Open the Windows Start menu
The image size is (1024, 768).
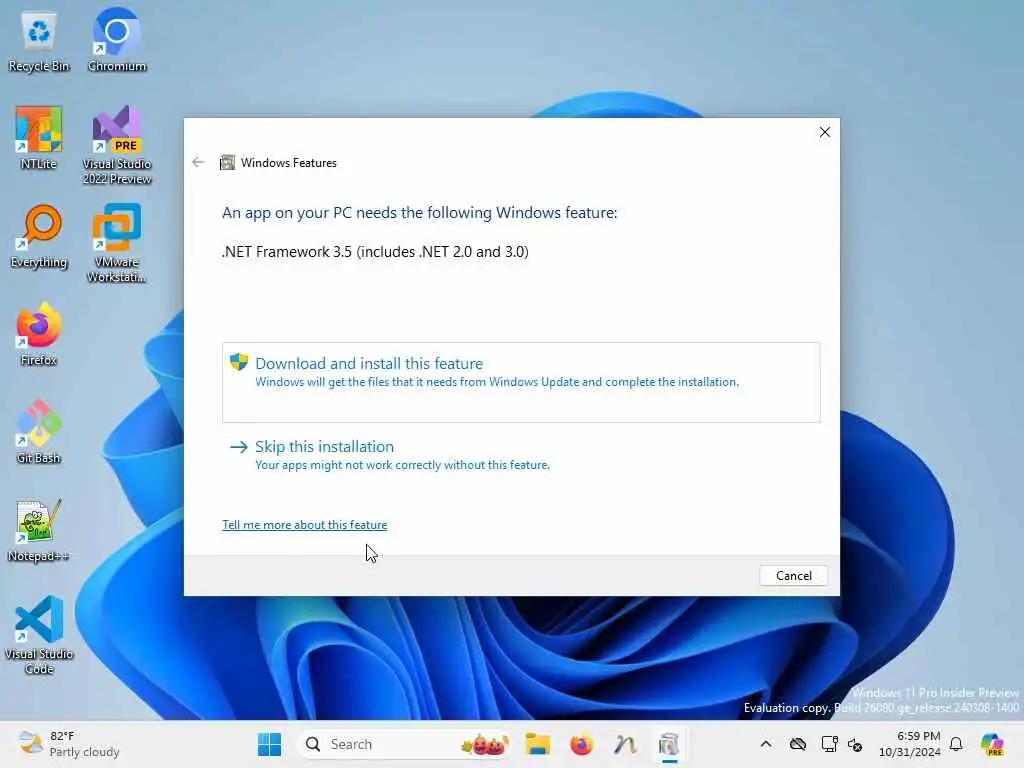point(269,744)
